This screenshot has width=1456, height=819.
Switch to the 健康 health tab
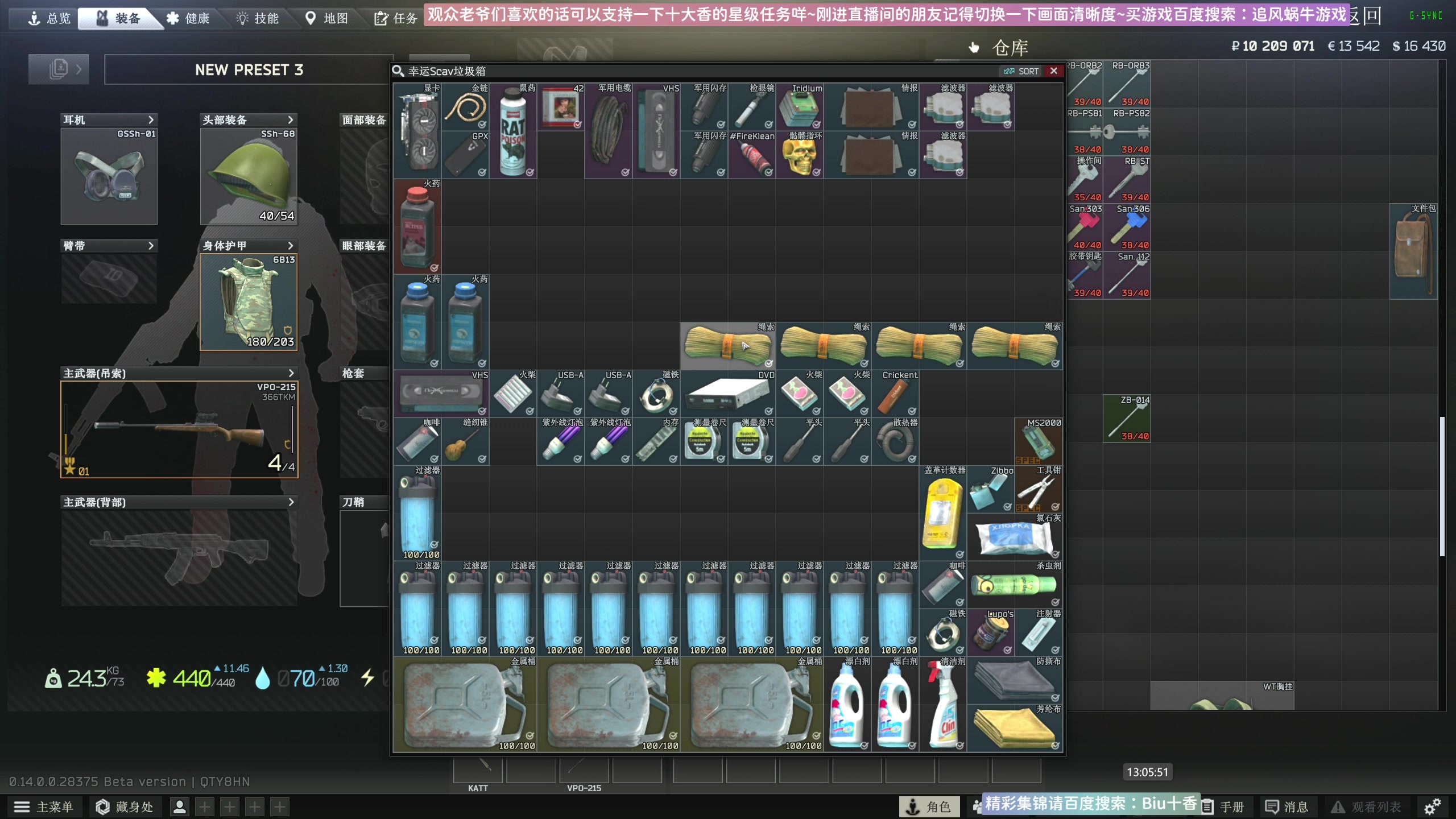tap(189, 18)
